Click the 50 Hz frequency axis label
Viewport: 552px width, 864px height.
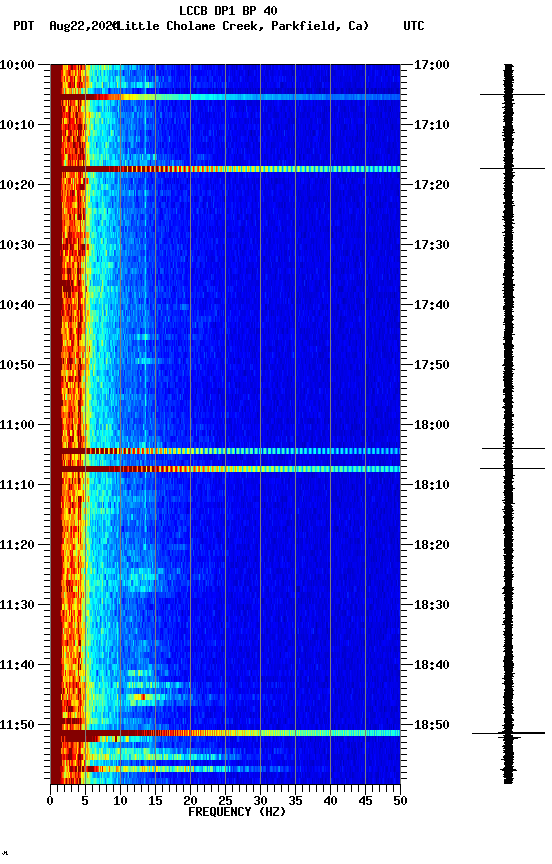tap(401, 801)
